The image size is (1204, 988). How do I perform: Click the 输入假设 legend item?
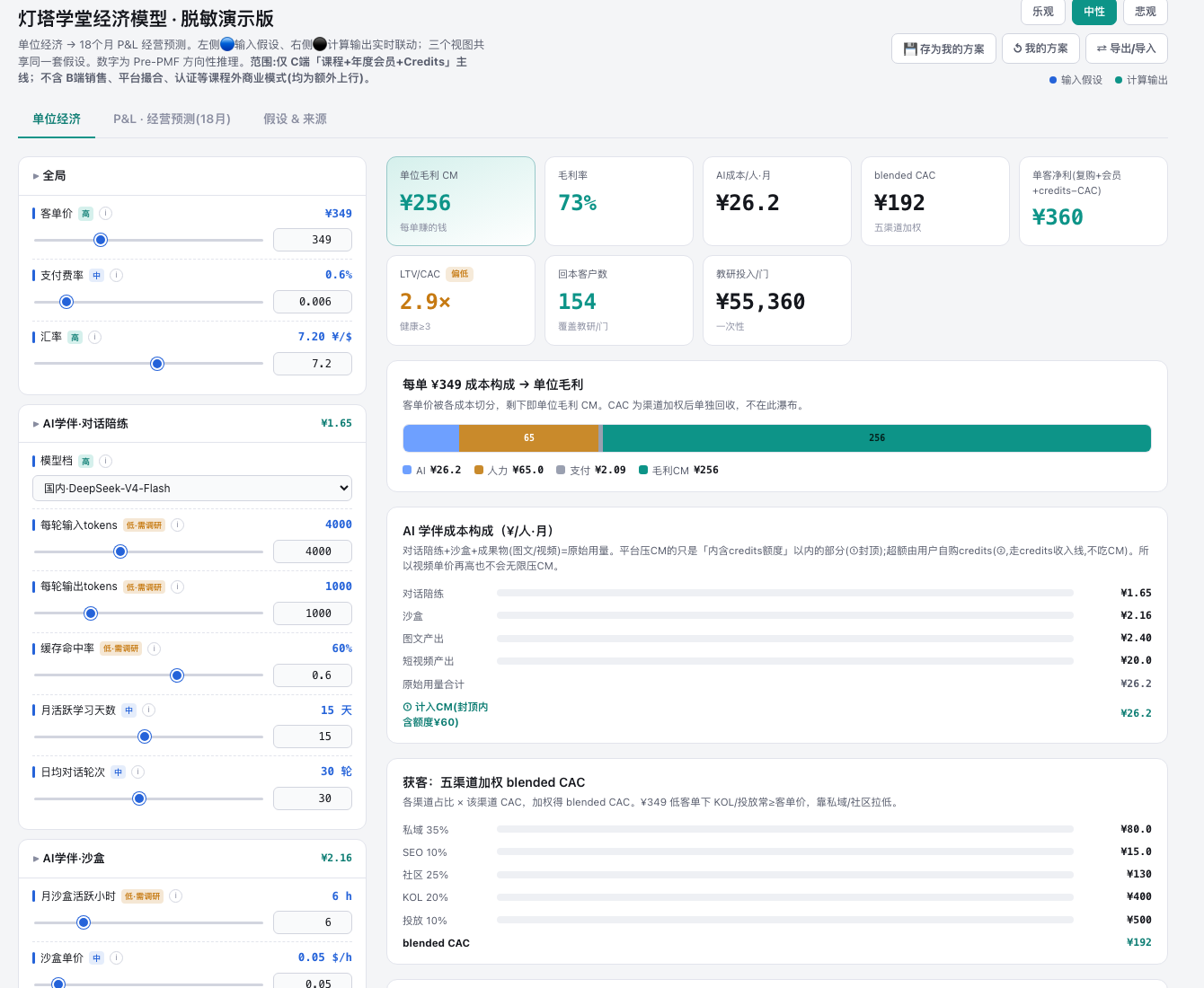coord(1076,80)
